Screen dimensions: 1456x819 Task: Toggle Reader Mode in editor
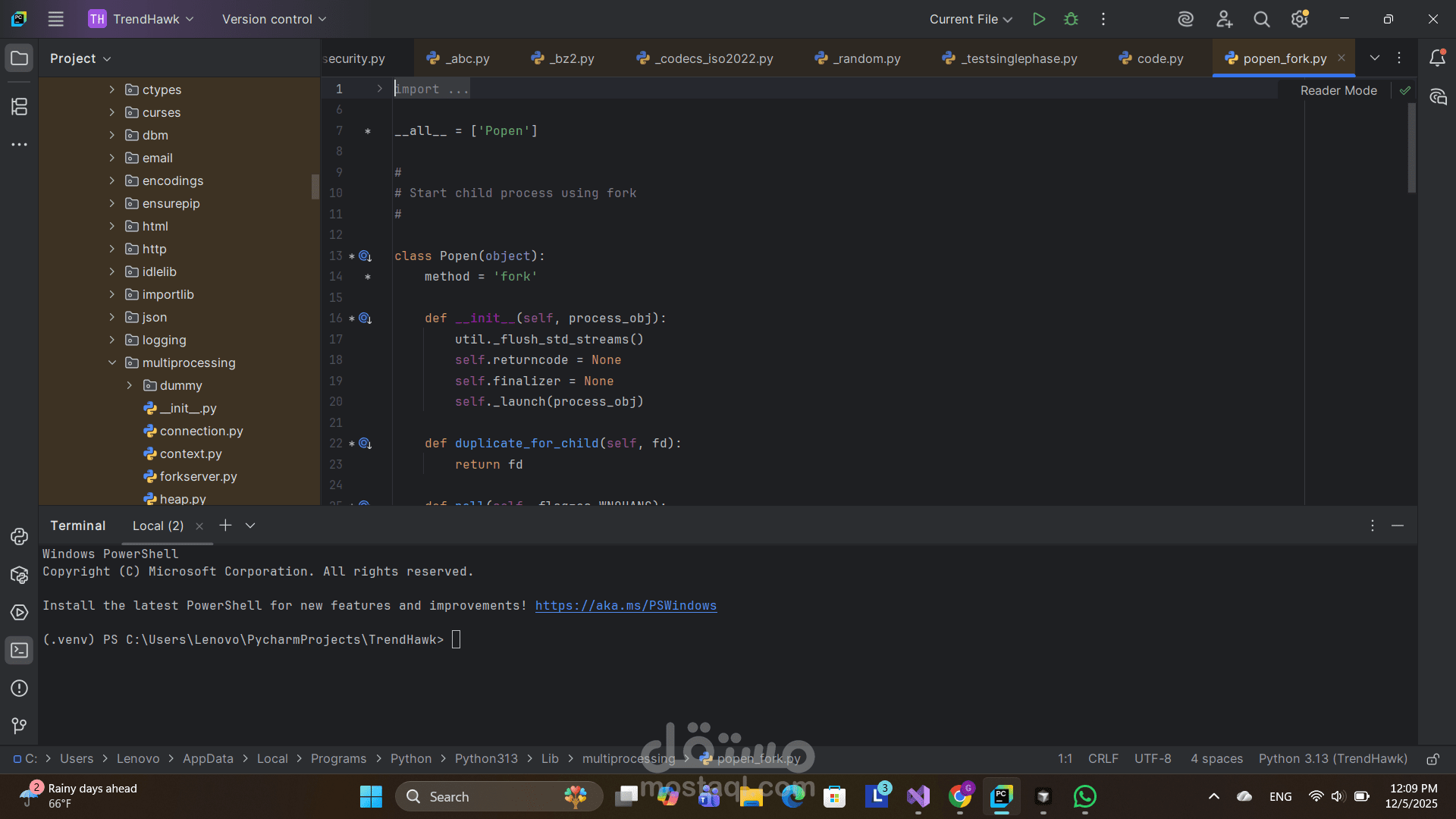pos(1338,90)
